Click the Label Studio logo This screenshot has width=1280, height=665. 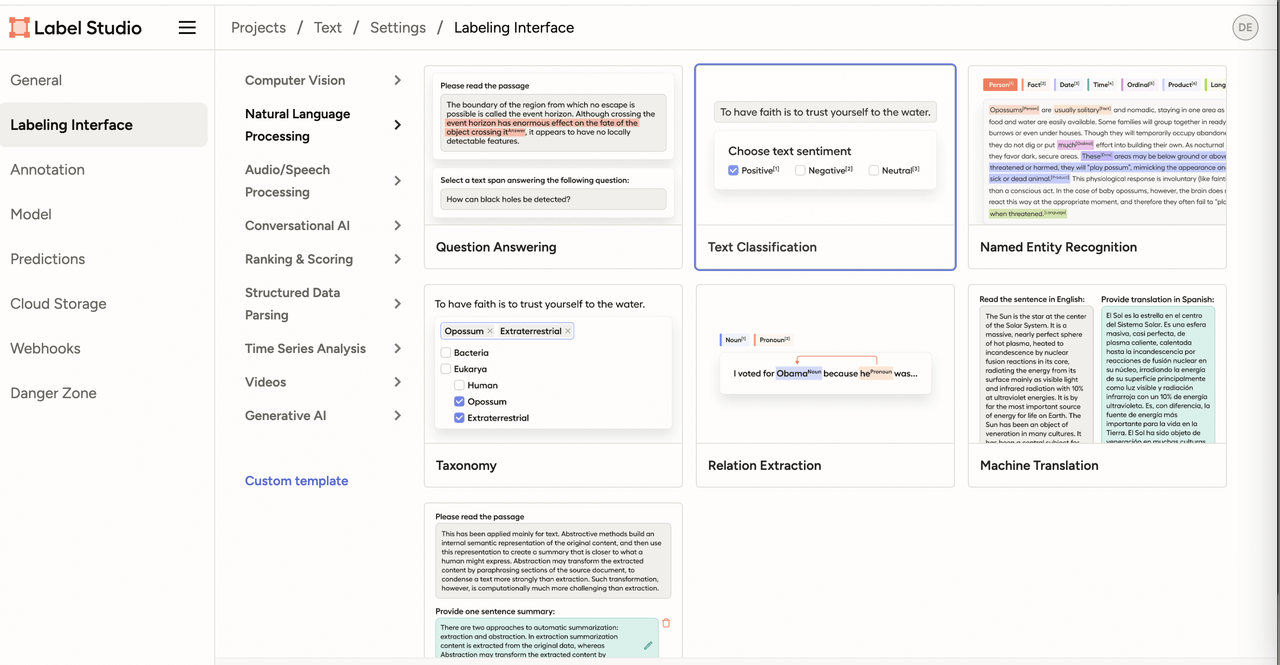coord(75,28)
